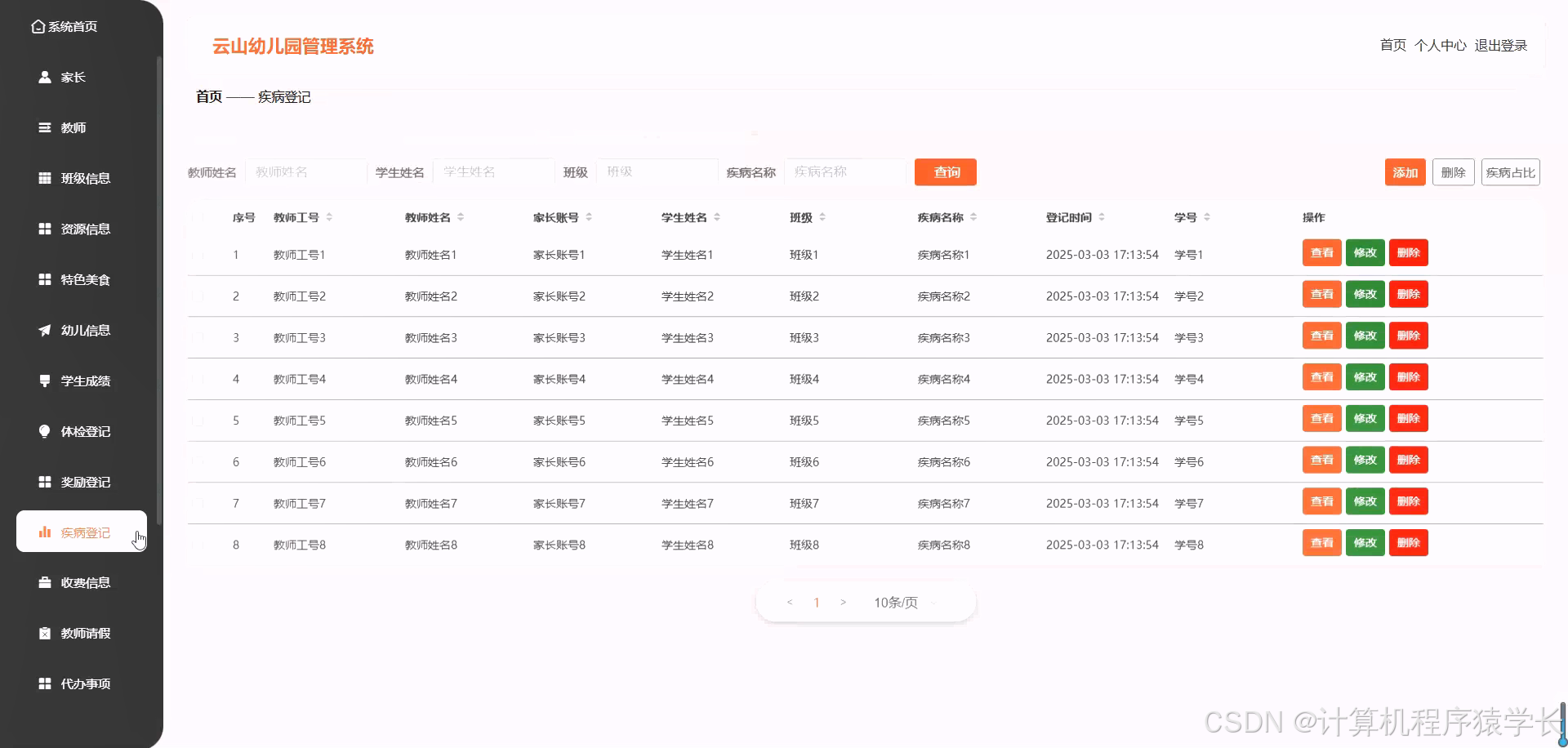
Task: Tick the checkbox for row 8
Action: tap(198, 545)
